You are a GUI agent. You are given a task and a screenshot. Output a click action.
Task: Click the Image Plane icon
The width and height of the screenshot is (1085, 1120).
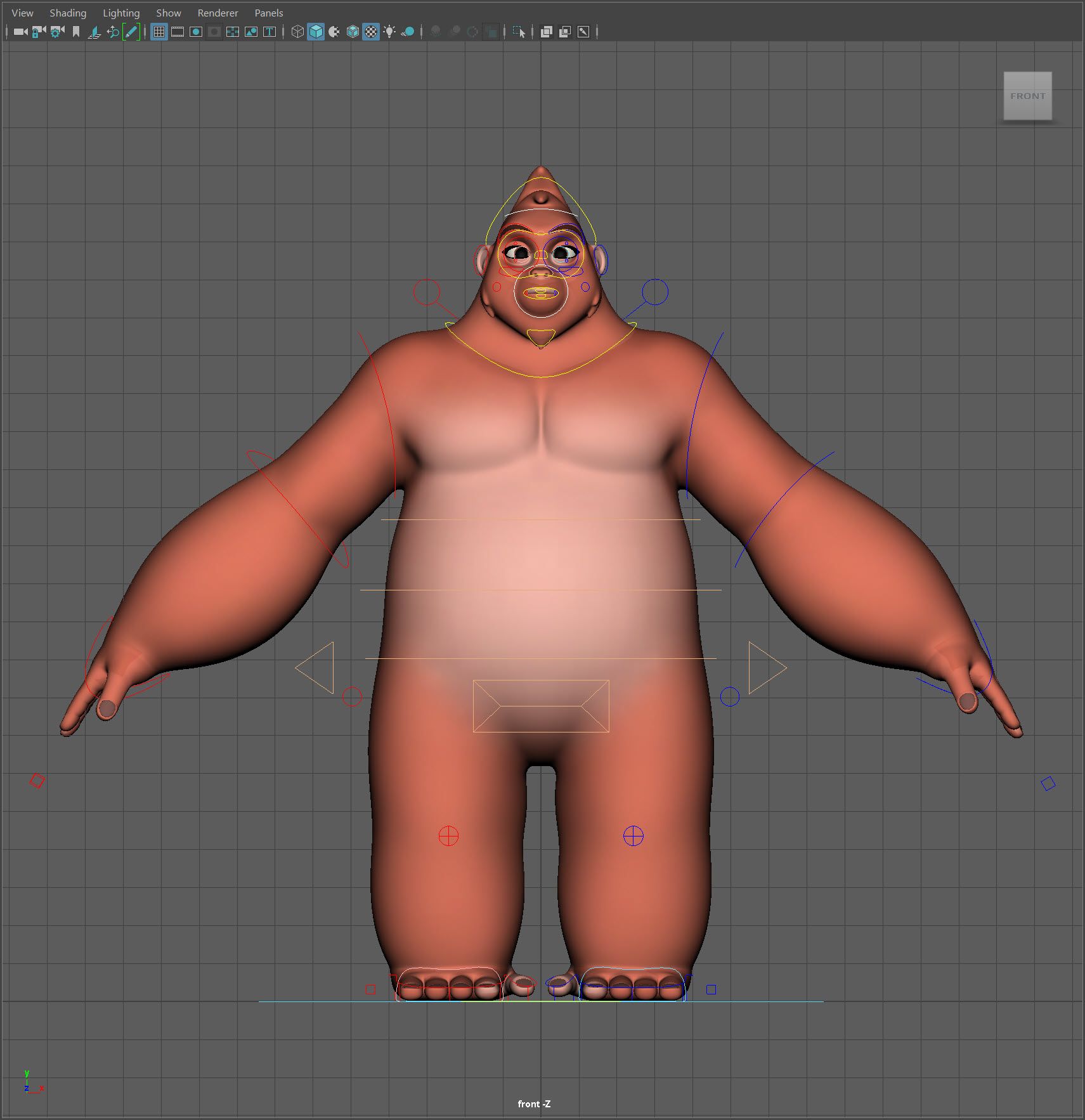click(x=94, y=32)
